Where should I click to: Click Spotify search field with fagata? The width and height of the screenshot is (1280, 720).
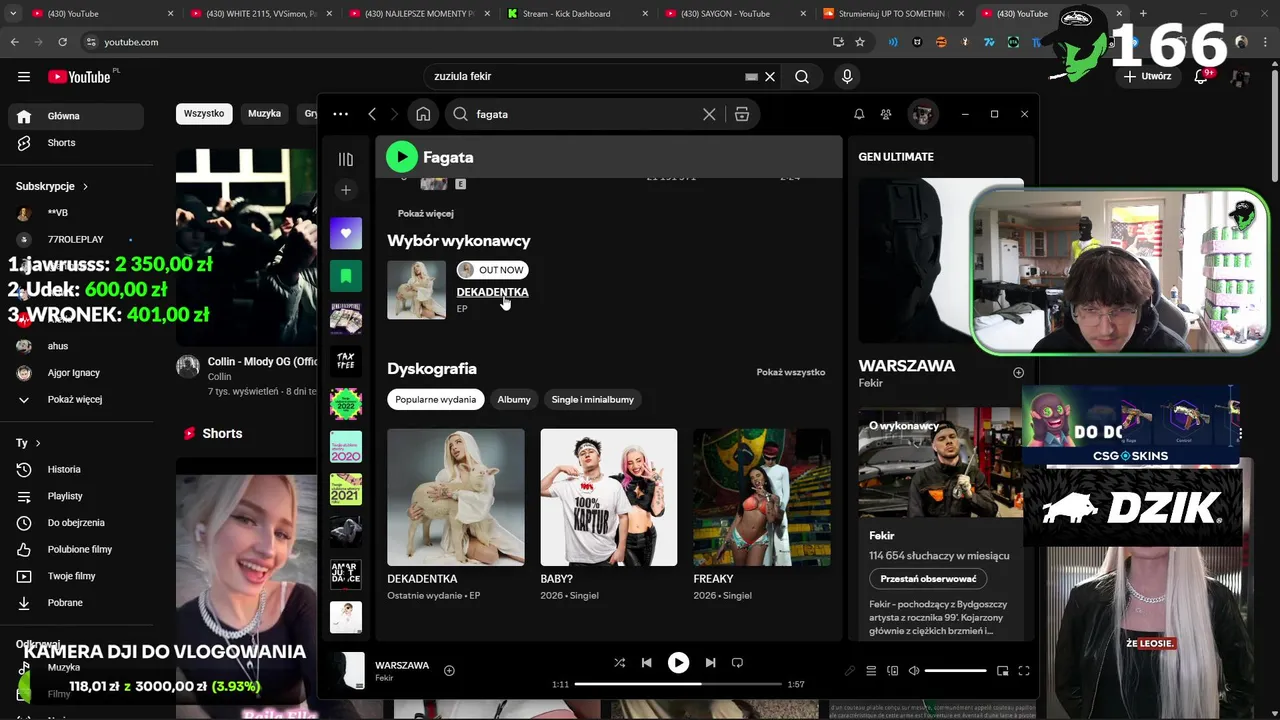tap(585, 114)
